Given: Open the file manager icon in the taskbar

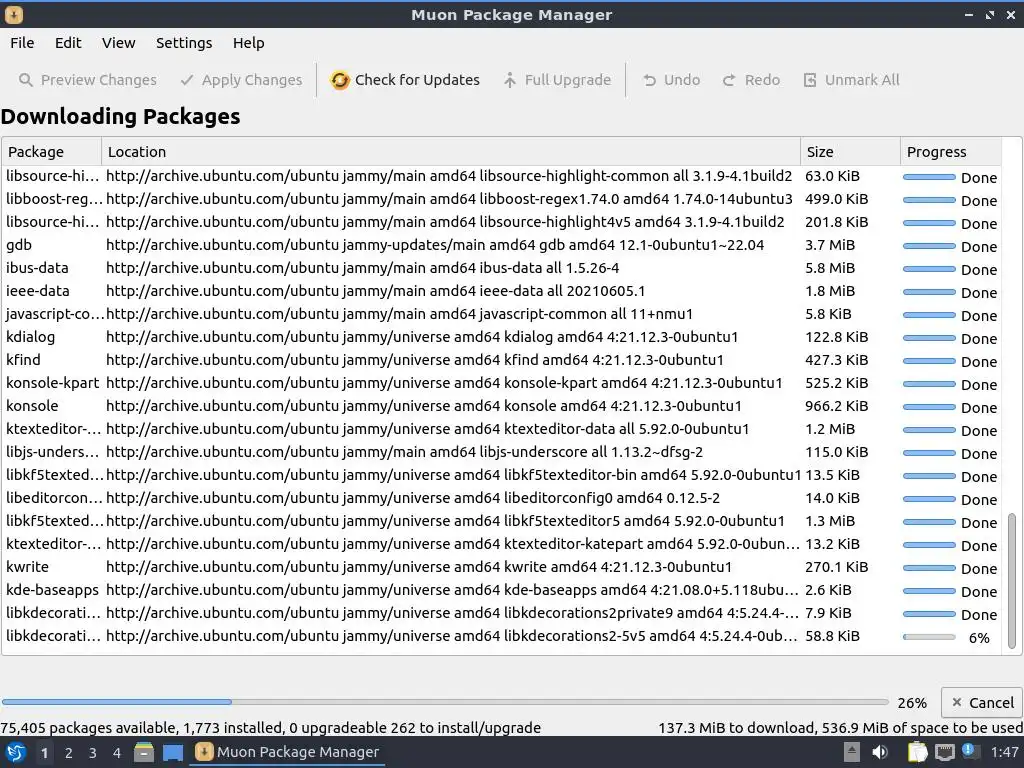Looking at the screenshot, I should [x=144, y=752].
